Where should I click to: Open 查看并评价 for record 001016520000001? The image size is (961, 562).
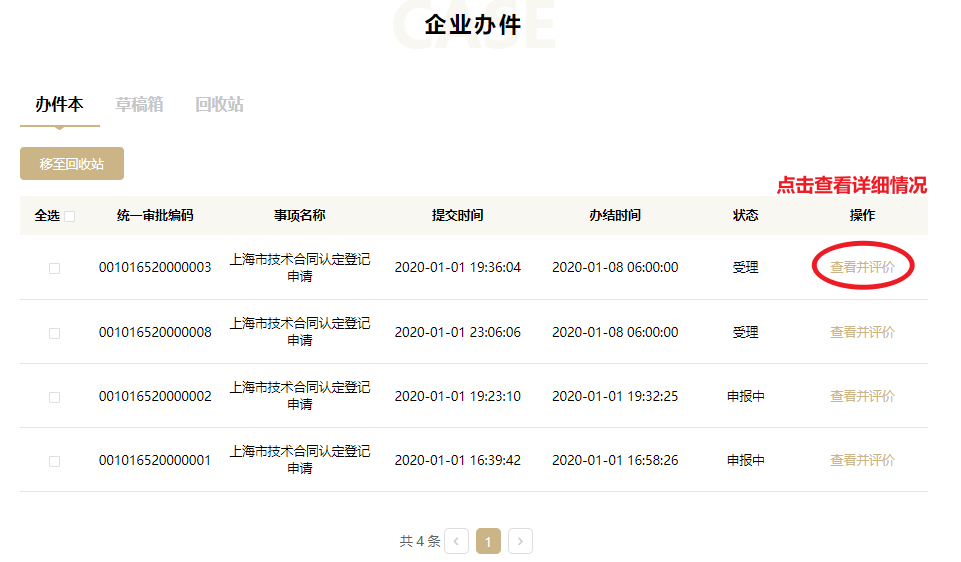(862, 460)
